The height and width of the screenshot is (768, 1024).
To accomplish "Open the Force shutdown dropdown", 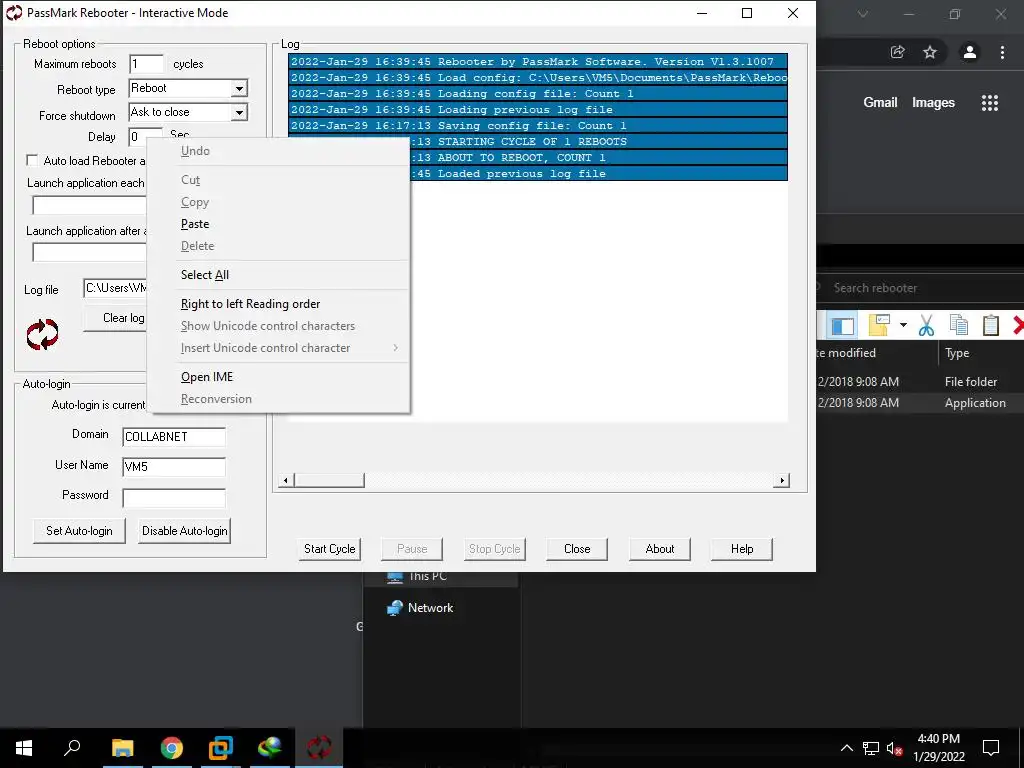I will coord(240,112).
